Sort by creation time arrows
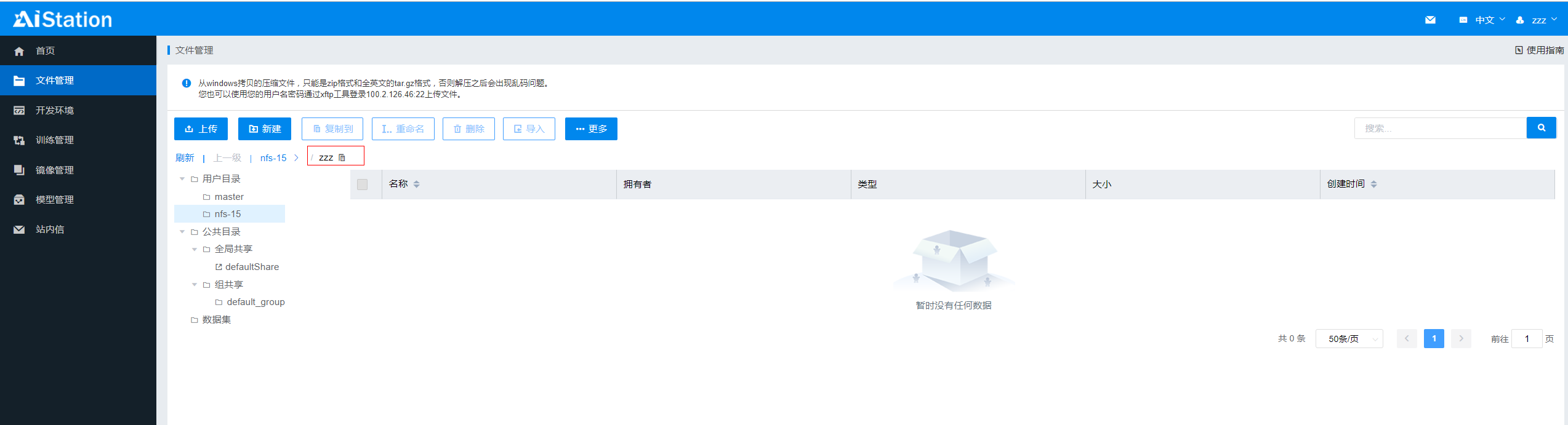This screenshot has height=425, width=1568. [x=1374, y=184]
